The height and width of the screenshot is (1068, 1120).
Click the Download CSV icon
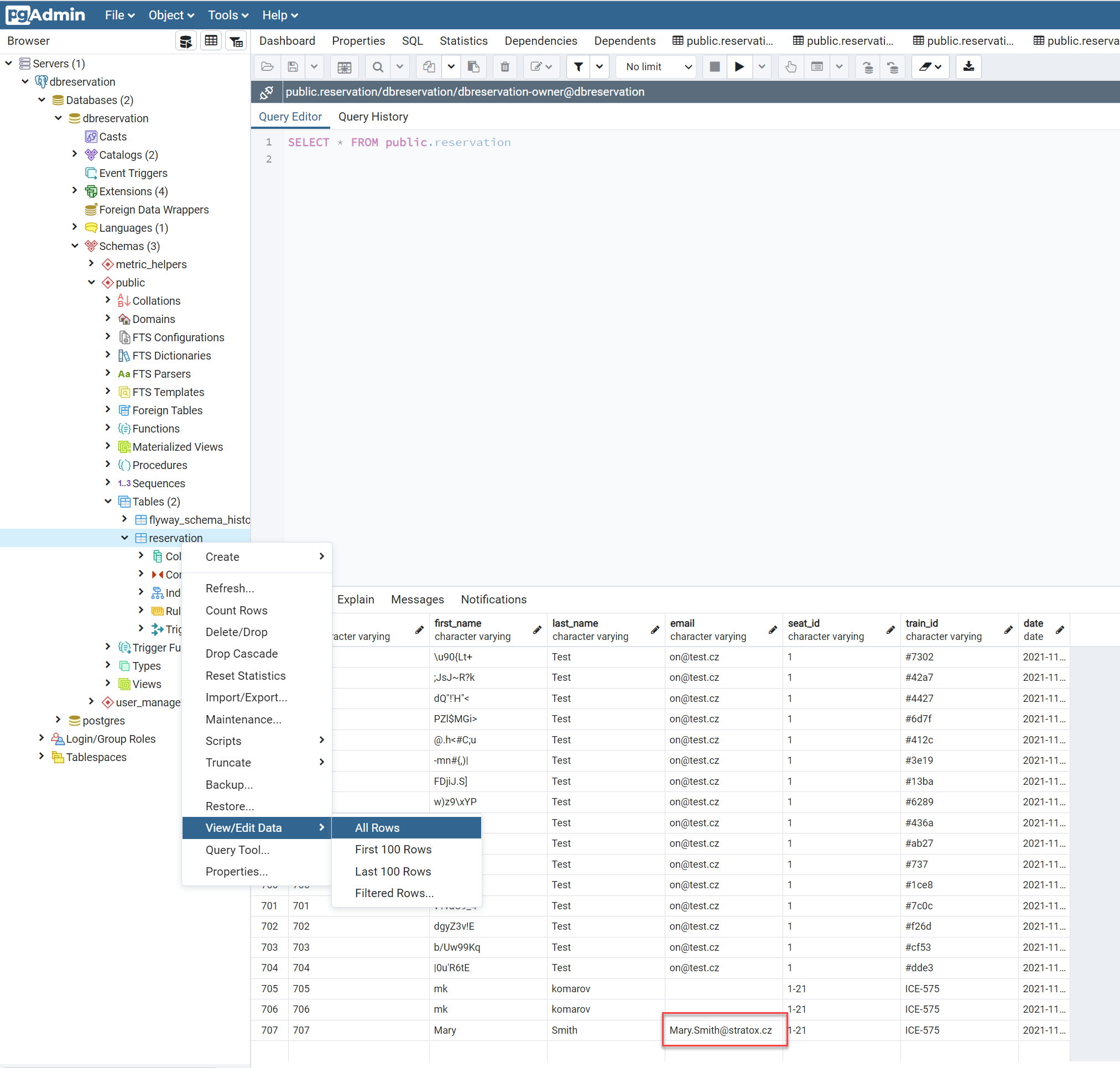(968, 66)
